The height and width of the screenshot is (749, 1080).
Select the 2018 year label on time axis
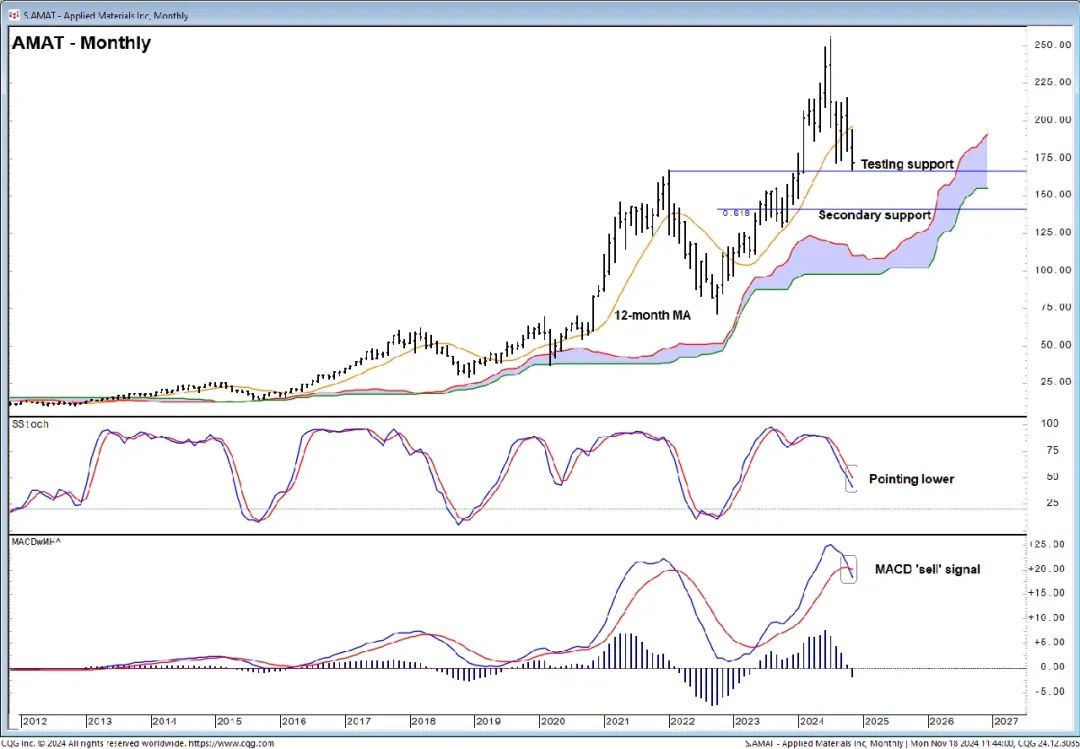[422, 721]
